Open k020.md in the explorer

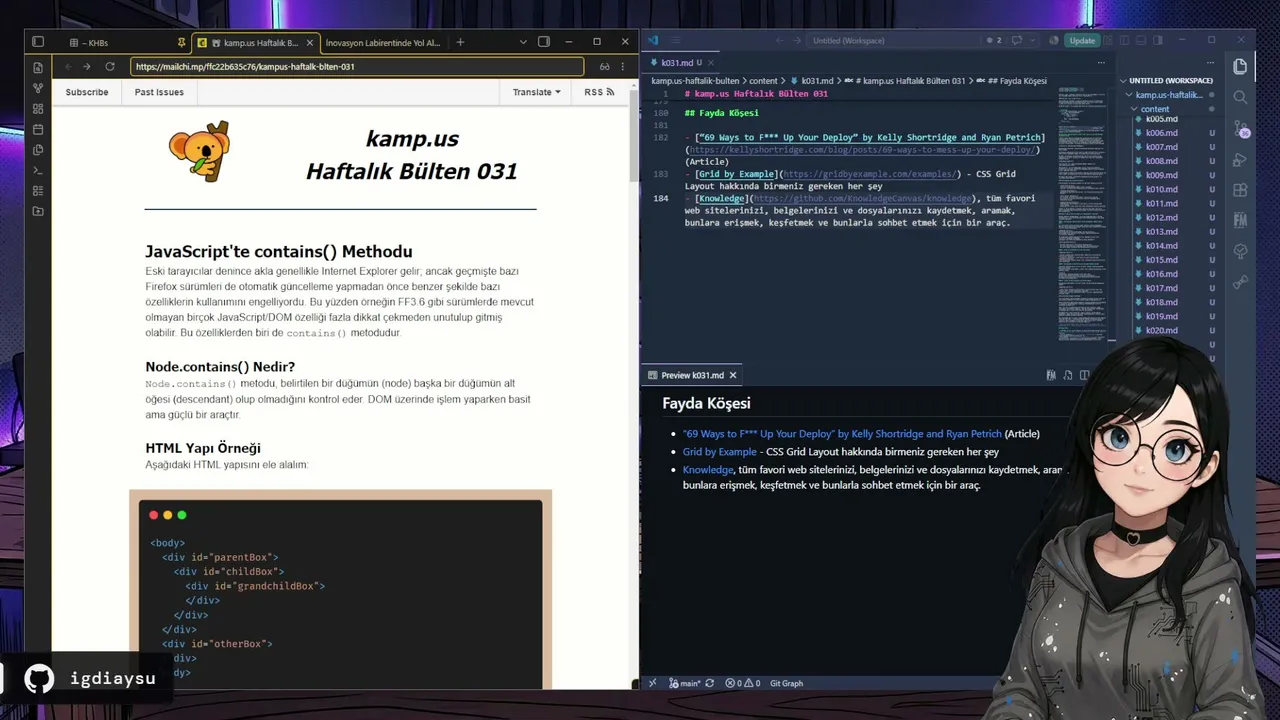1162,330
